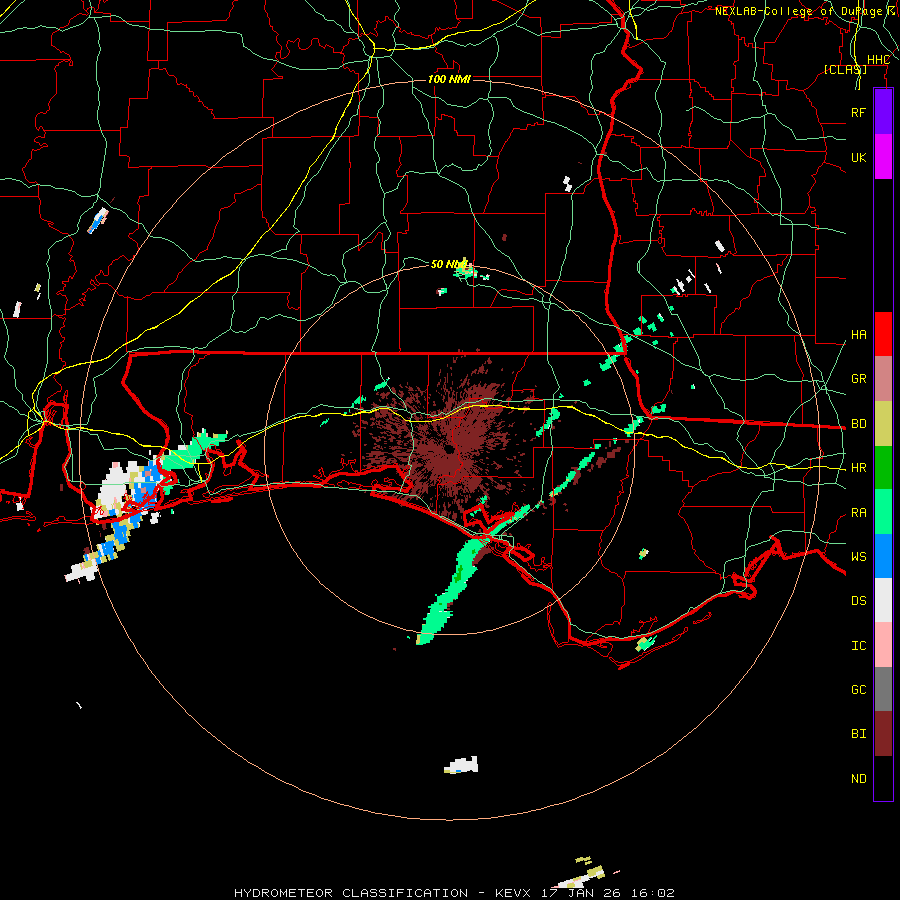
Task: Click the "HA" legend label
Action: [858, 334]
